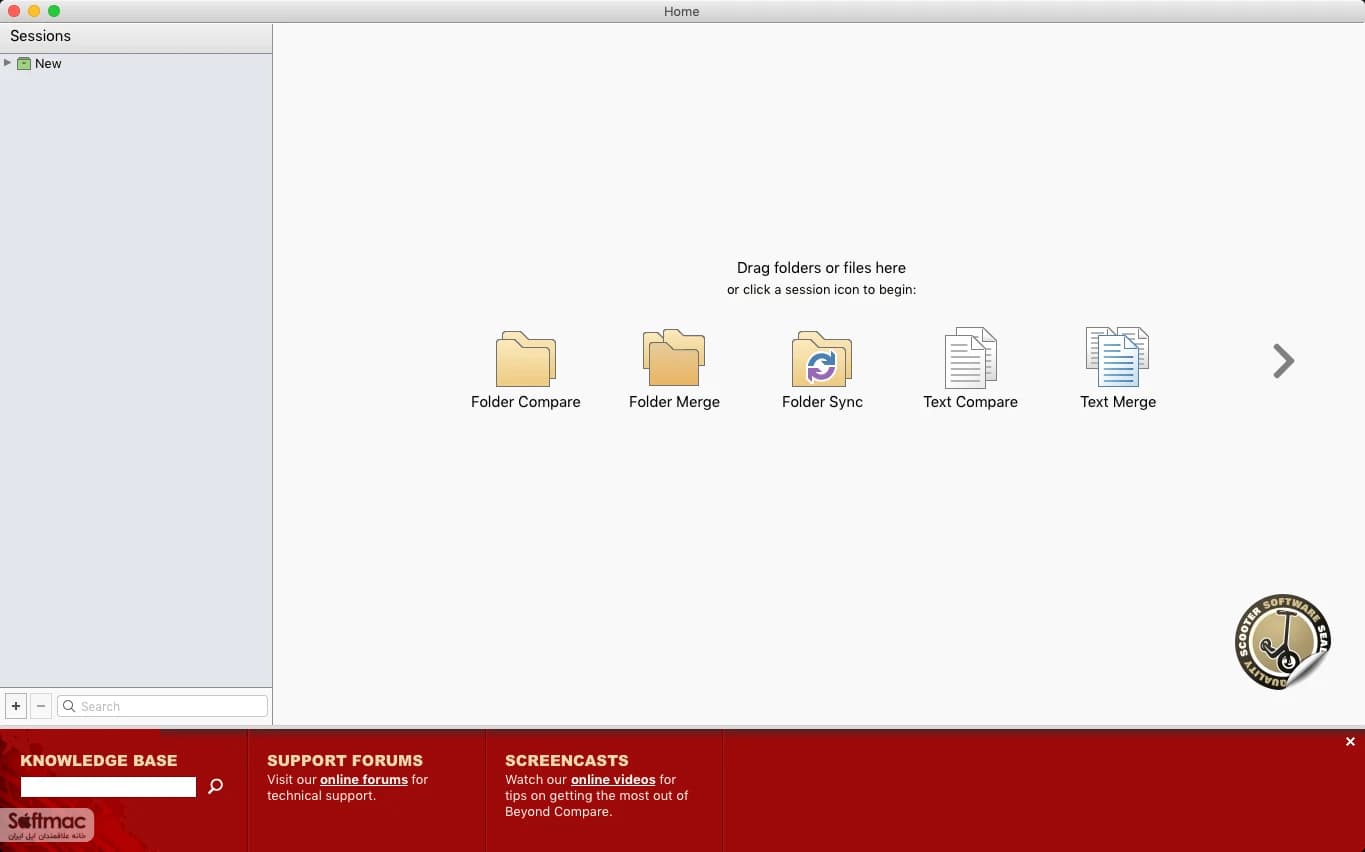Click the Support Forums heading
The width and height of the screenshot is (1365, 852).
[x=345, y=760]
